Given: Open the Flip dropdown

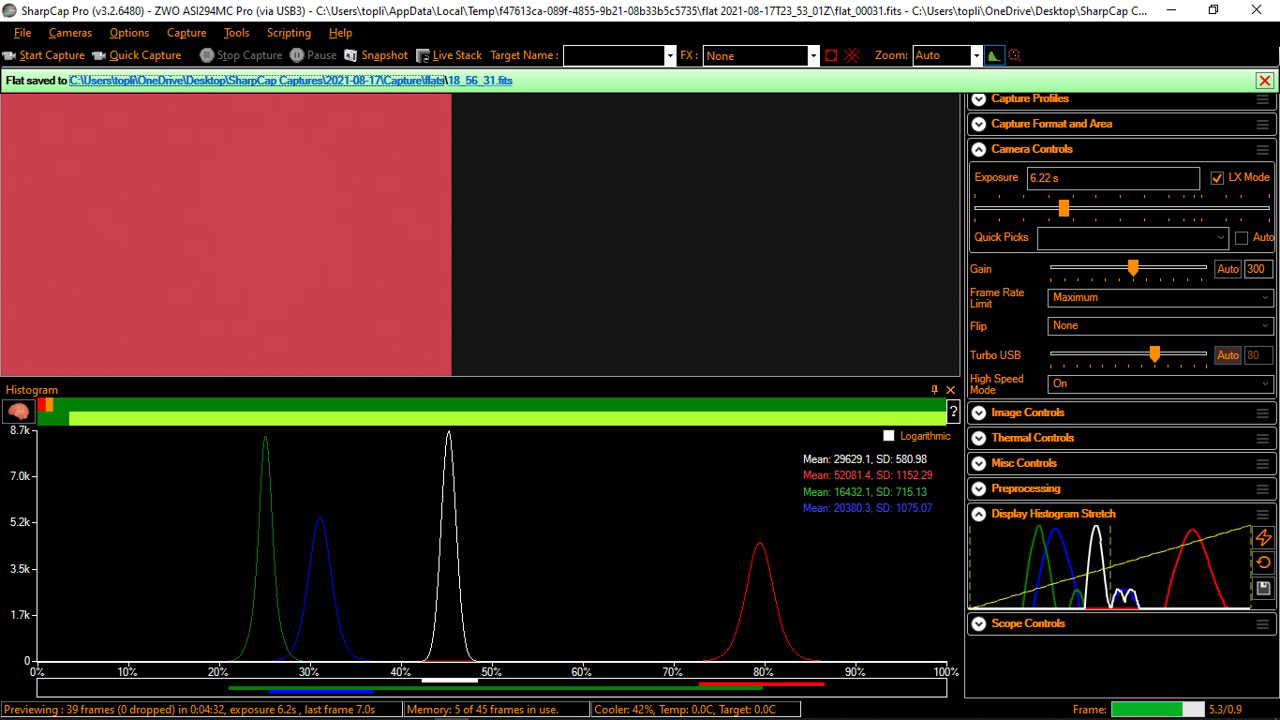Looking at the screenshot, I should [1161, 326].
